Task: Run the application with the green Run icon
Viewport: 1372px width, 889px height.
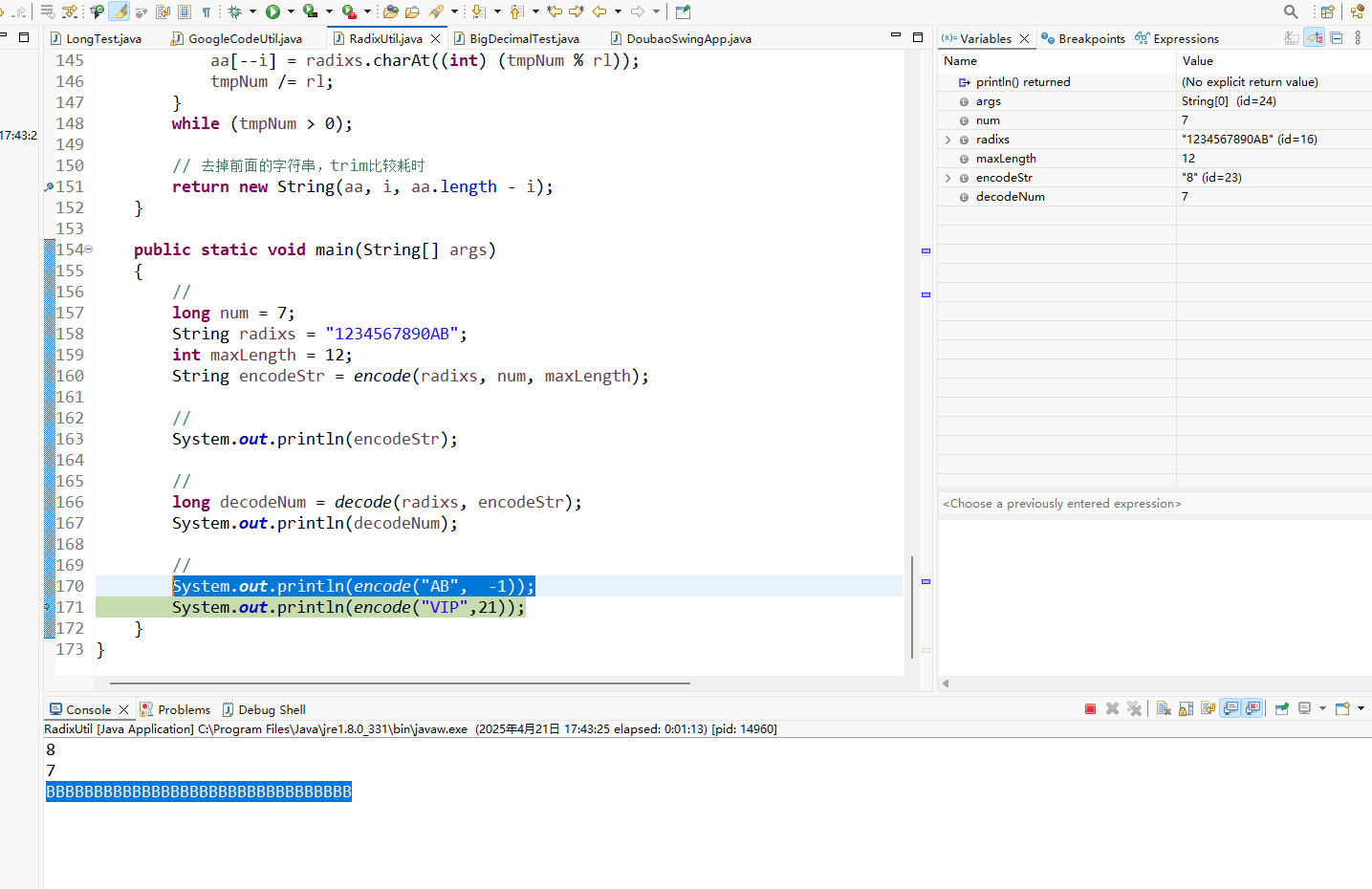Action: 272,11
